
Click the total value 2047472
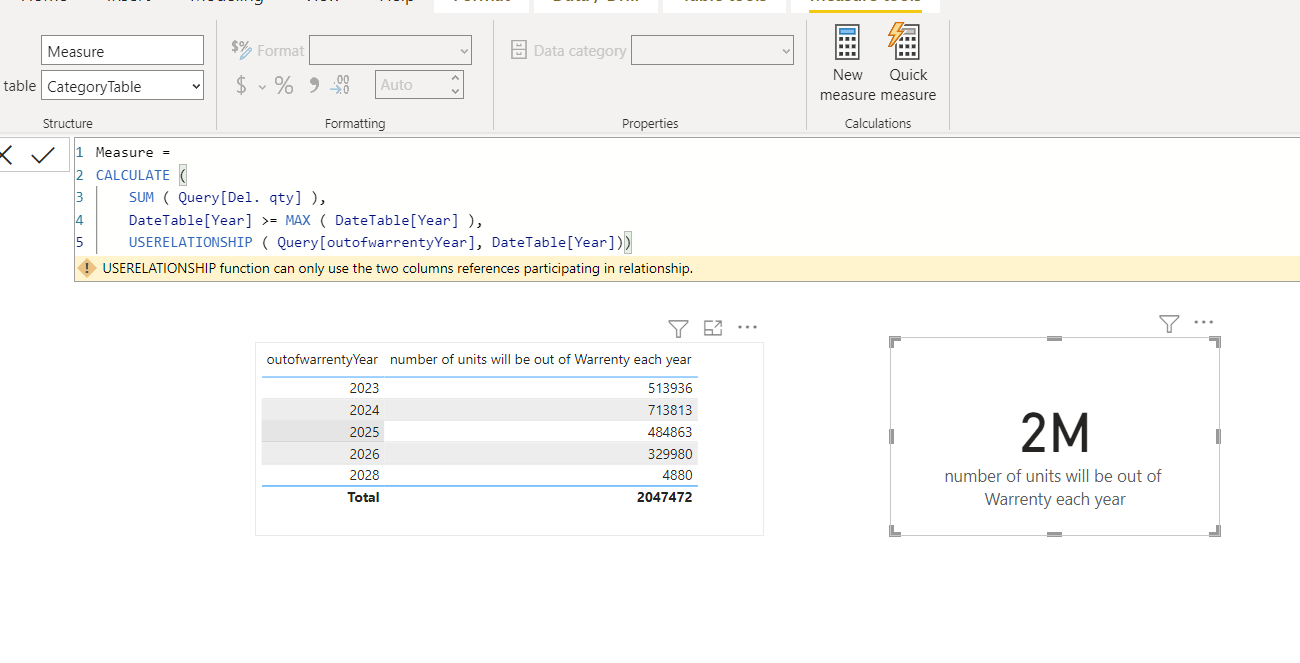pos(664,497)
